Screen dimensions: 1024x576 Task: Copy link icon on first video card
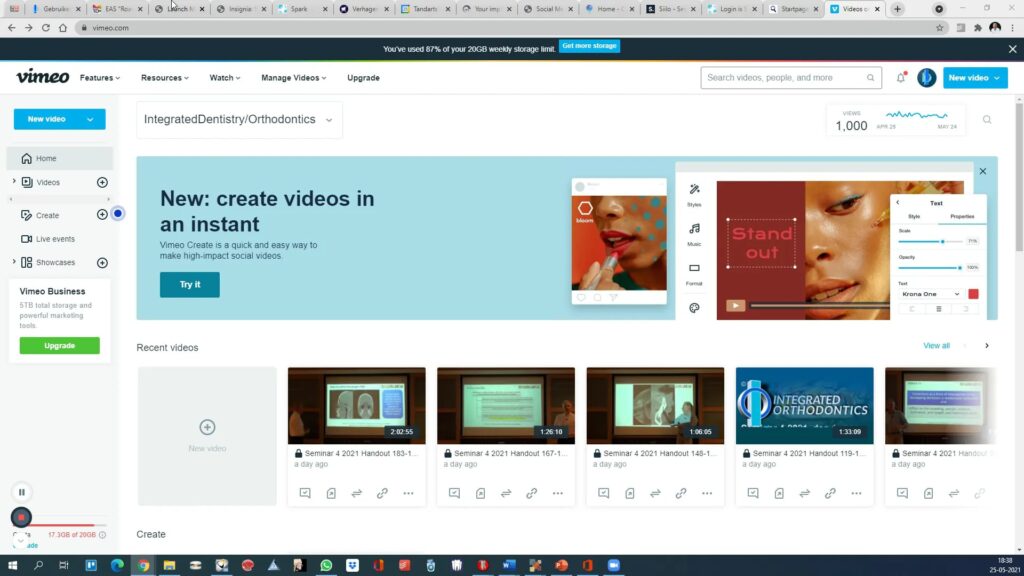point(382,493)
